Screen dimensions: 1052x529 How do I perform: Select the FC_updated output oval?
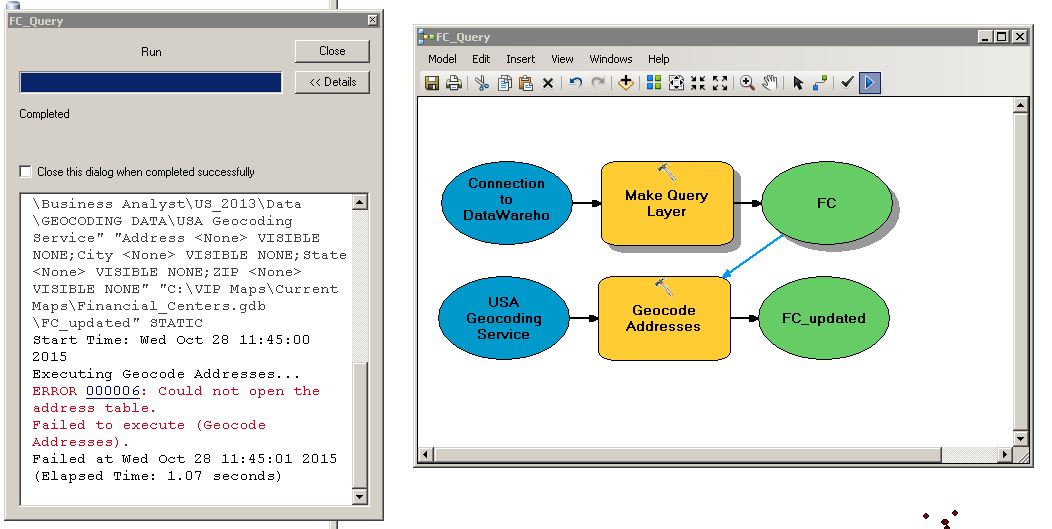coord(824,318)
